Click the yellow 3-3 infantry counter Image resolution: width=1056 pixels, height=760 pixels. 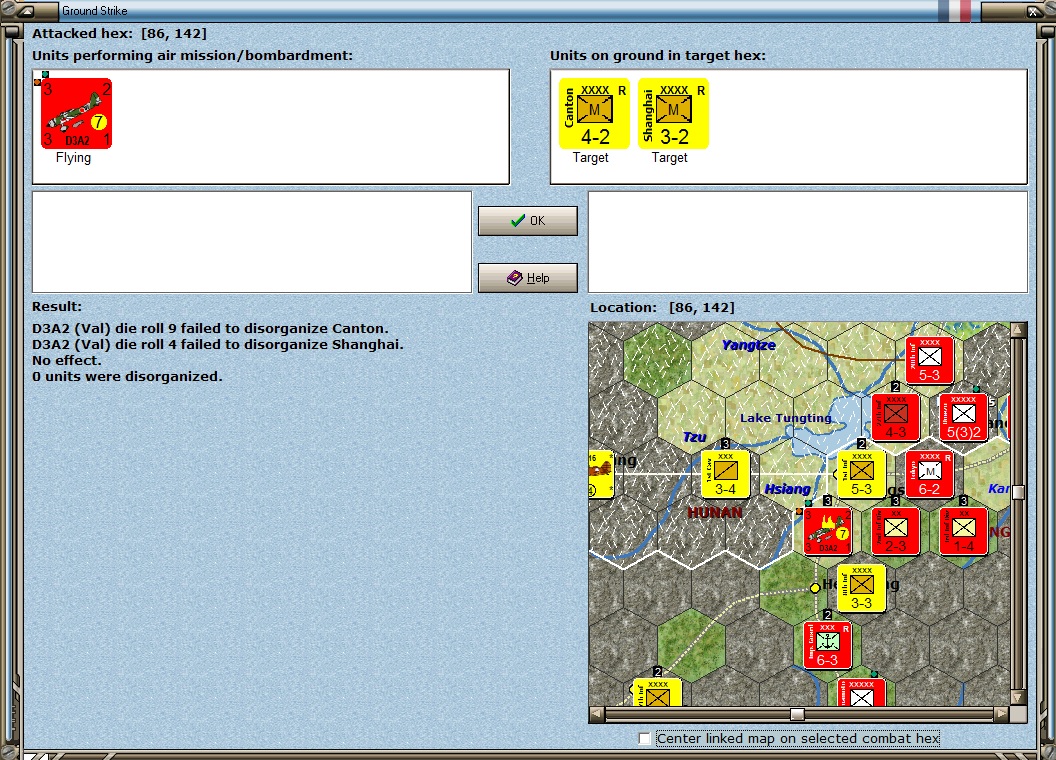[861, 588]
